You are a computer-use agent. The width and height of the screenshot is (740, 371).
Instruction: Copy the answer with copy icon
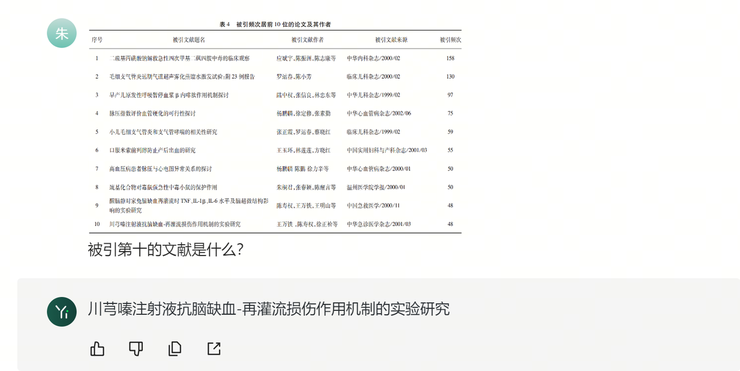coord(175,349)
